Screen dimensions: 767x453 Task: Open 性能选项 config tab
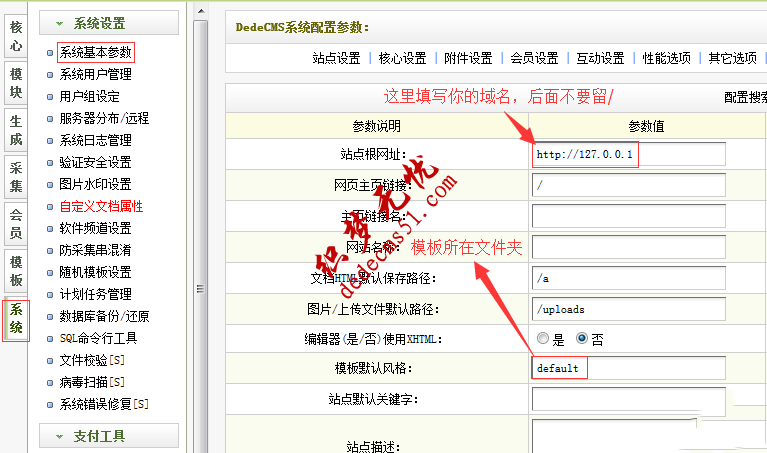click(x=667, y=59)
